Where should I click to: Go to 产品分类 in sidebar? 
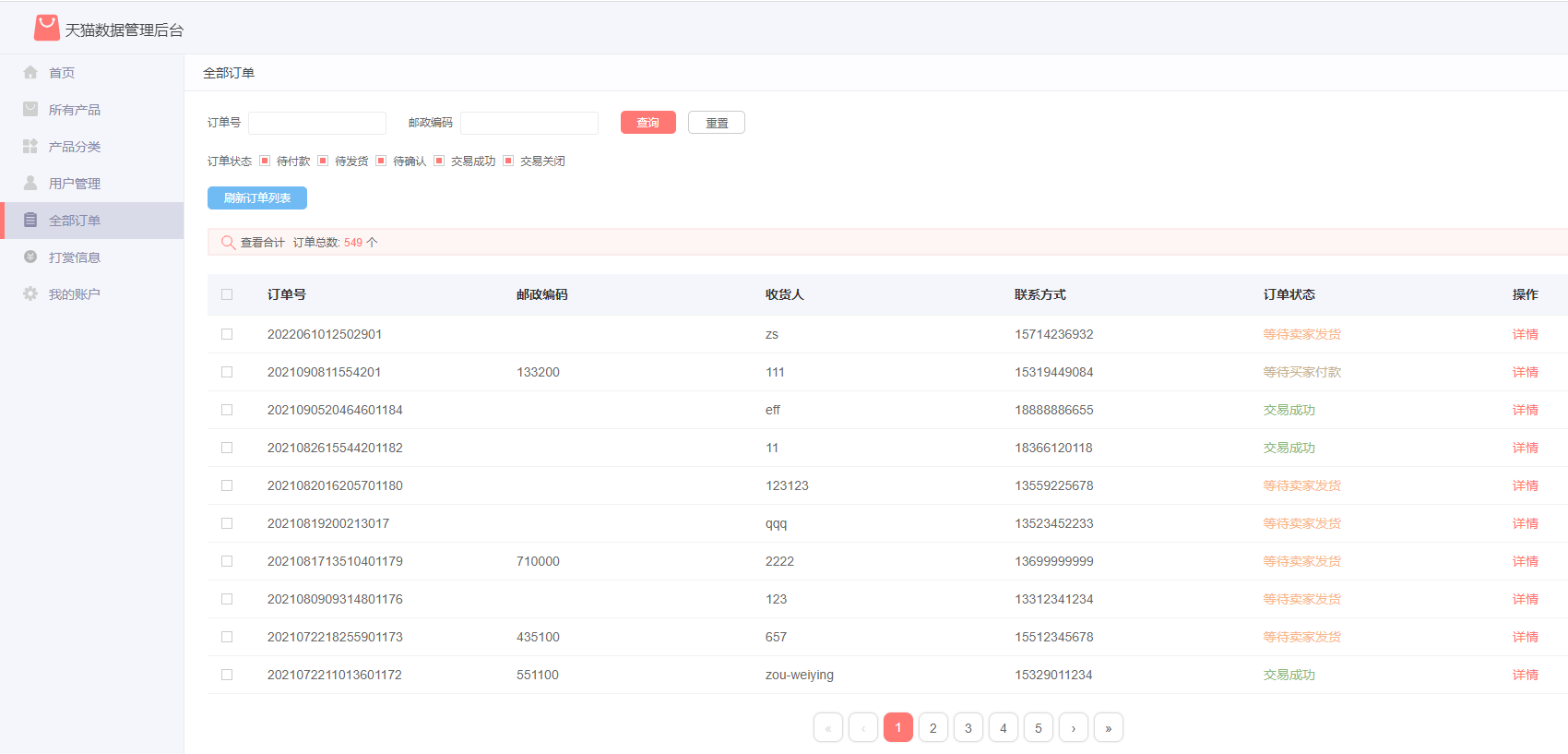(x=92, y=147)
